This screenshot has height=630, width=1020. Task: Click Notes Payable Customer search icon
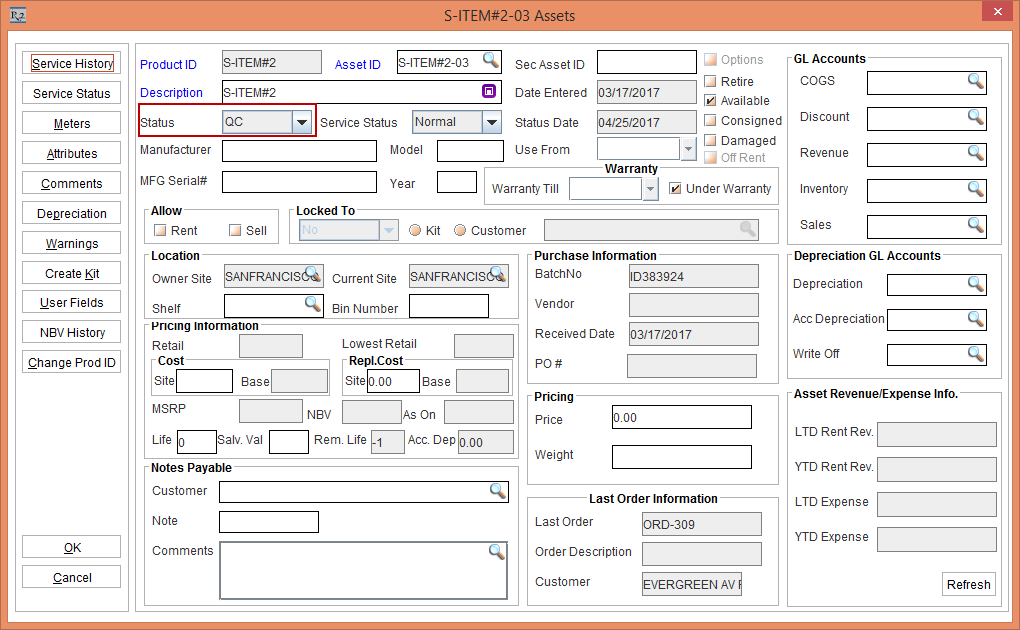497,490
